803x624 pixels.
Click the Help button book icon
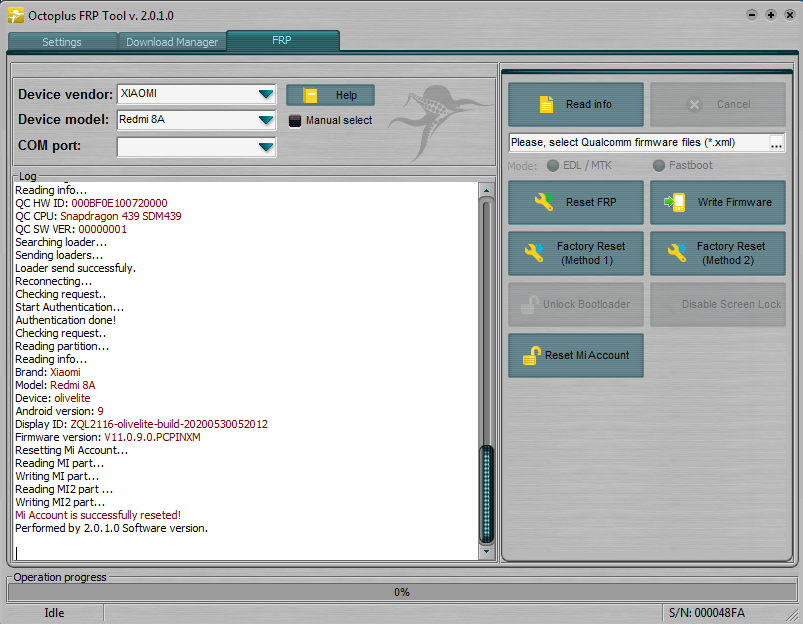pyautogui.click(x=310, y=95)
